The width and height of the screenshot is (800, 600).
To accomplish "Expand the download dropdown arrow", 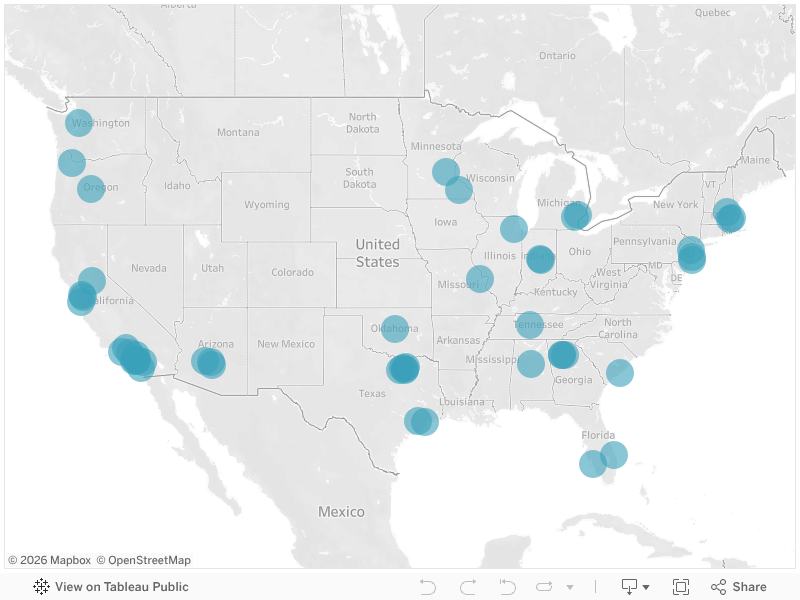I will [x=646, y=587].
